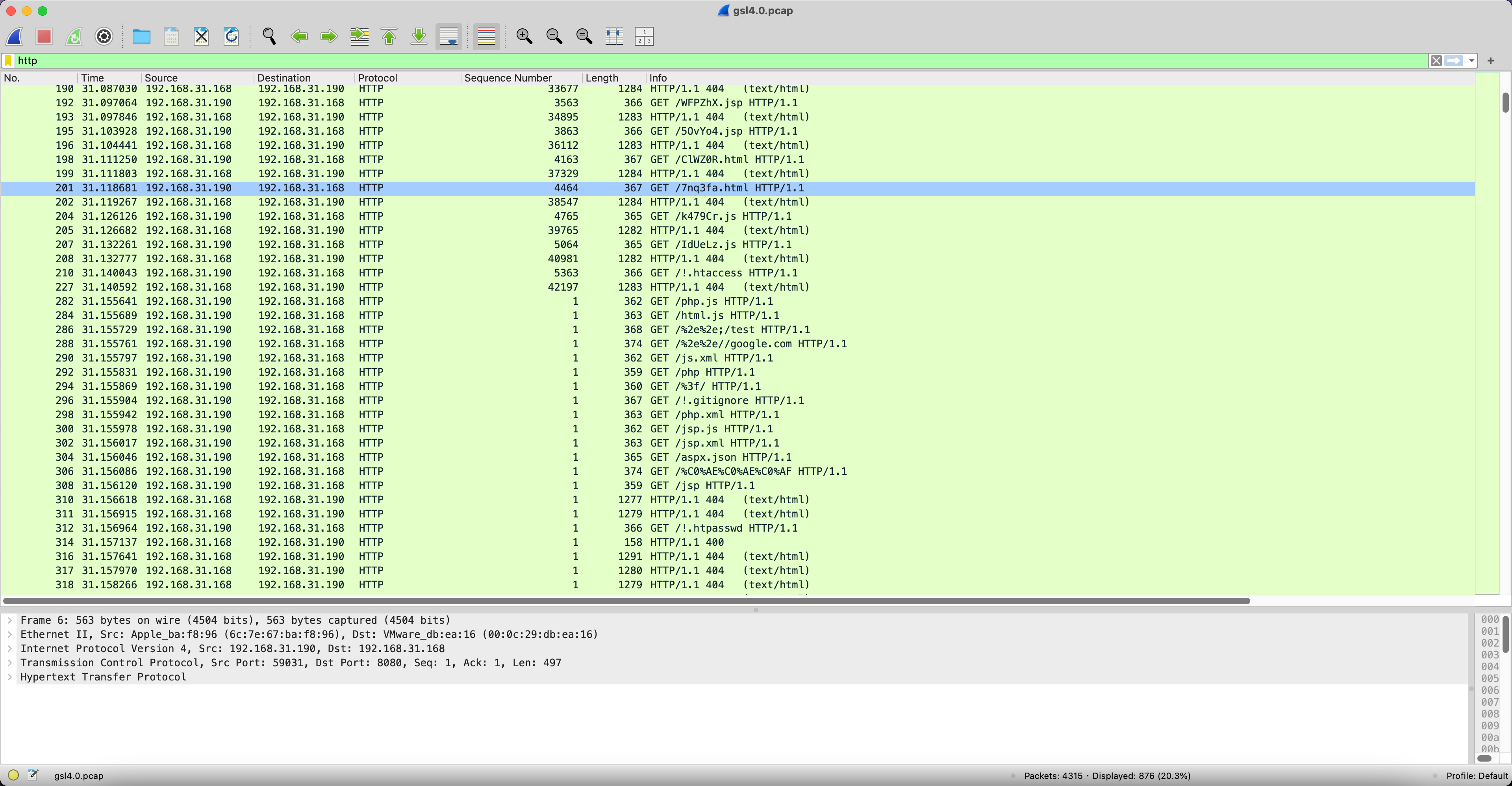The height and width of the screenshot is (786, 1512).
Task: Select packet 314 HTTP/1.1 400 response
Action: pyautogui.click(x=737, y=542)
